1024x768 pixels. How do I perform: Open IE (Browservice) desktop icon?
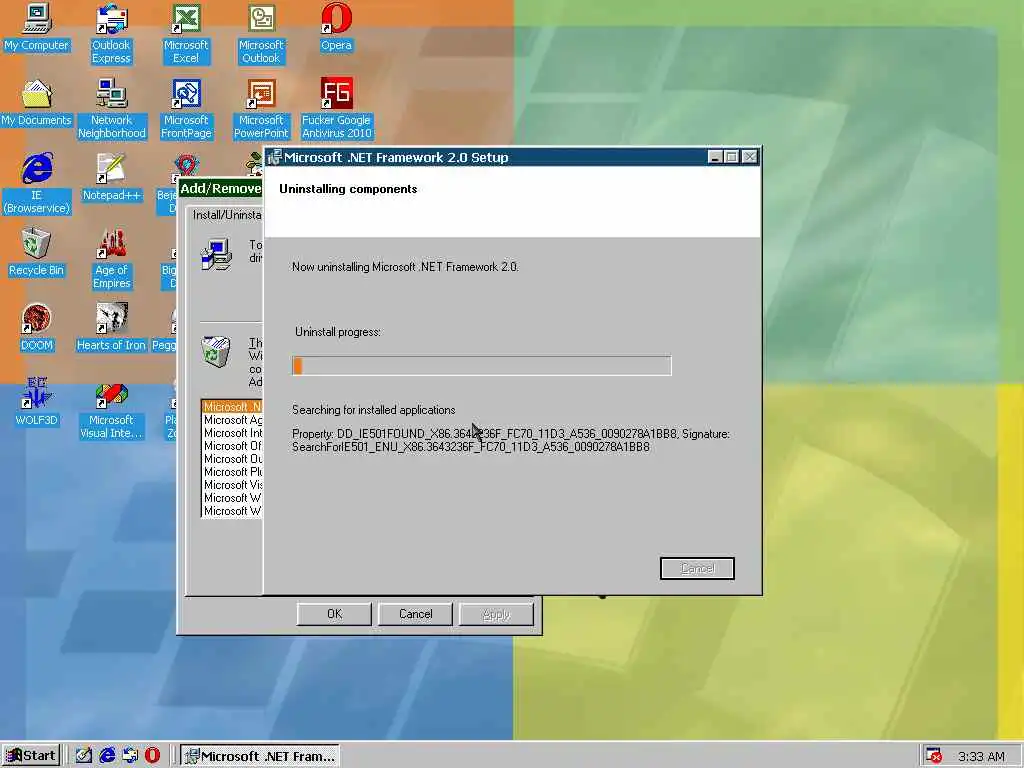[37, 184]
